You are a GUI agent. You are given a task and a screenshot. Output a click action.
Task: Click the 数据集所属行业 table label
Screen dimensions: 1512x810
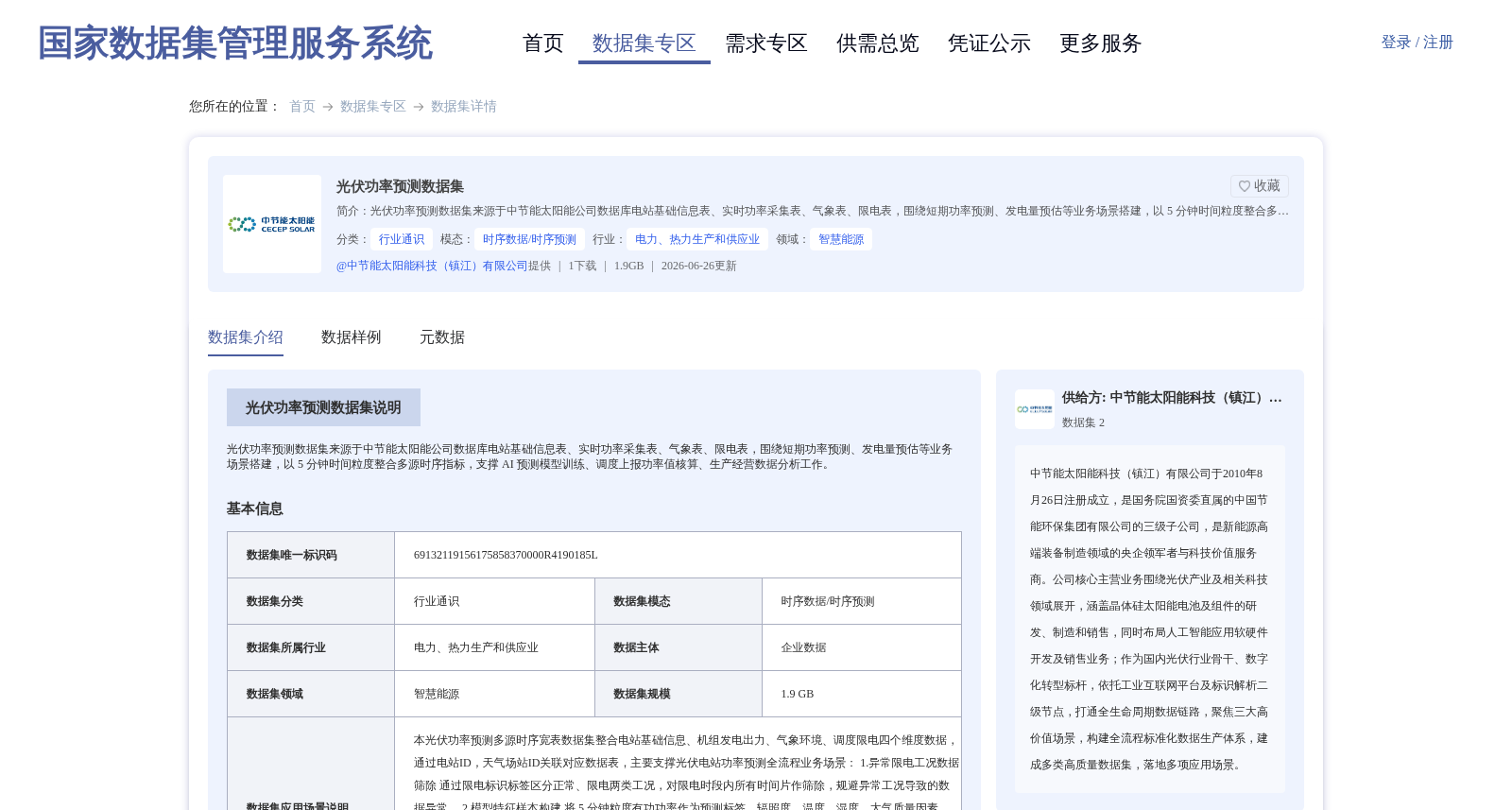(x=286, y=647)
